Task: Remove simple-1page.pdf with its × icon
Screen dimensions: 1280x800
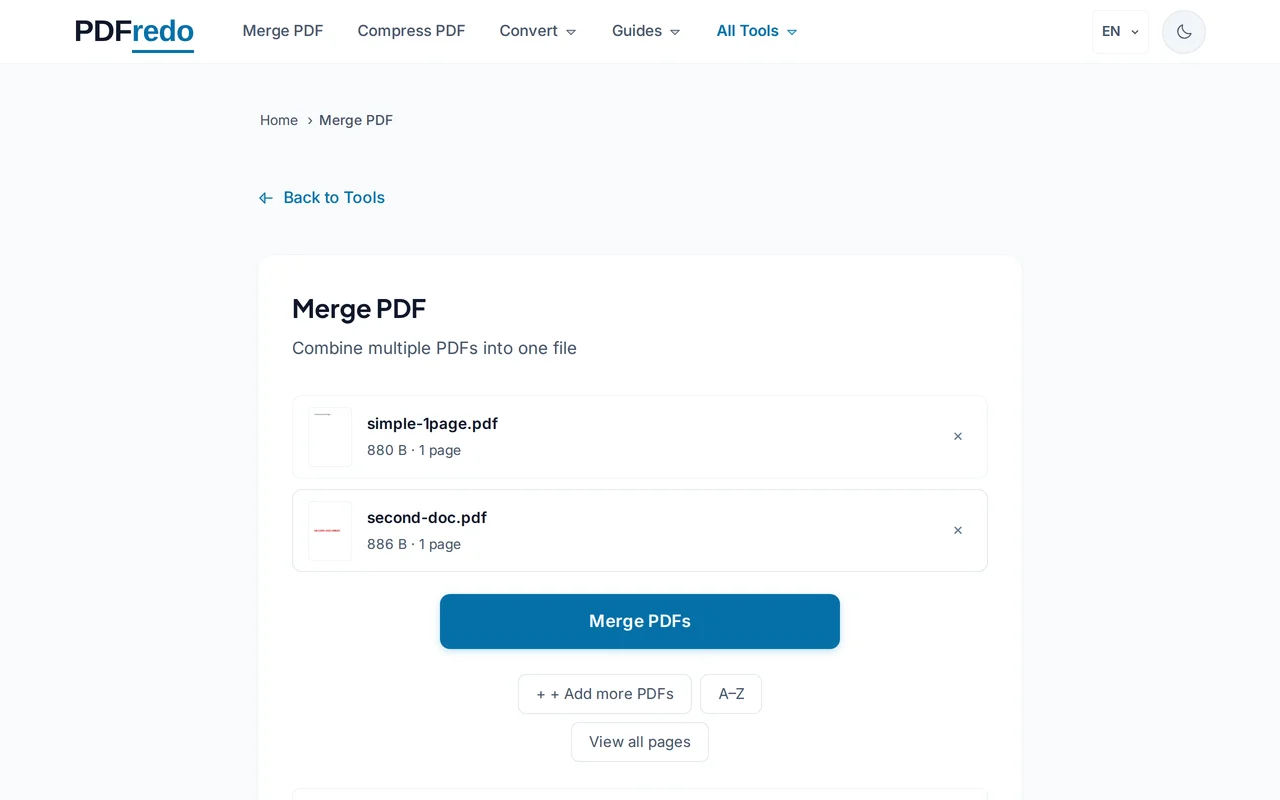Action: pos(957,436)
